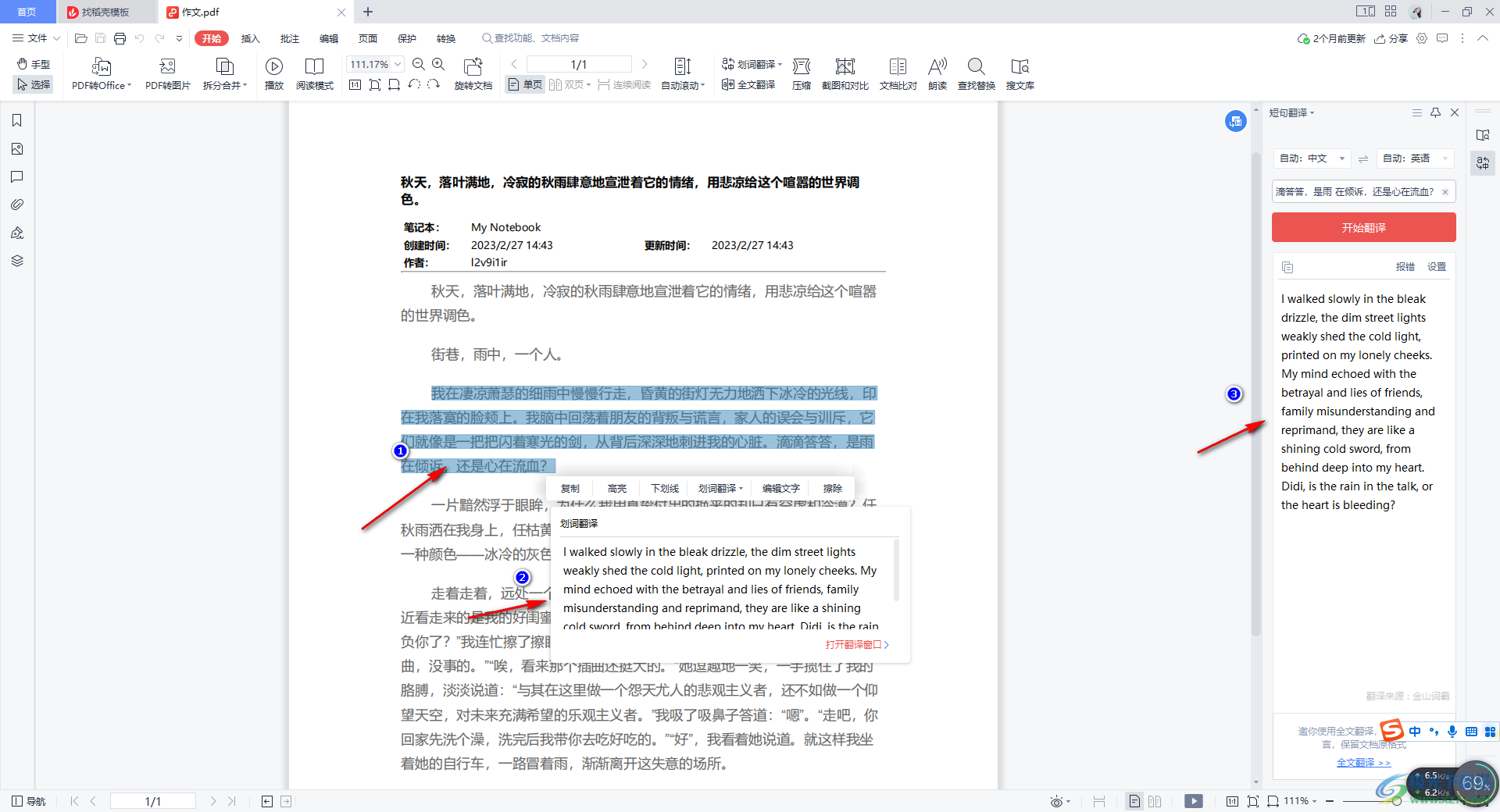Switch to 单页 single page view
1500x812 pixels.
[x=525, y=84]
